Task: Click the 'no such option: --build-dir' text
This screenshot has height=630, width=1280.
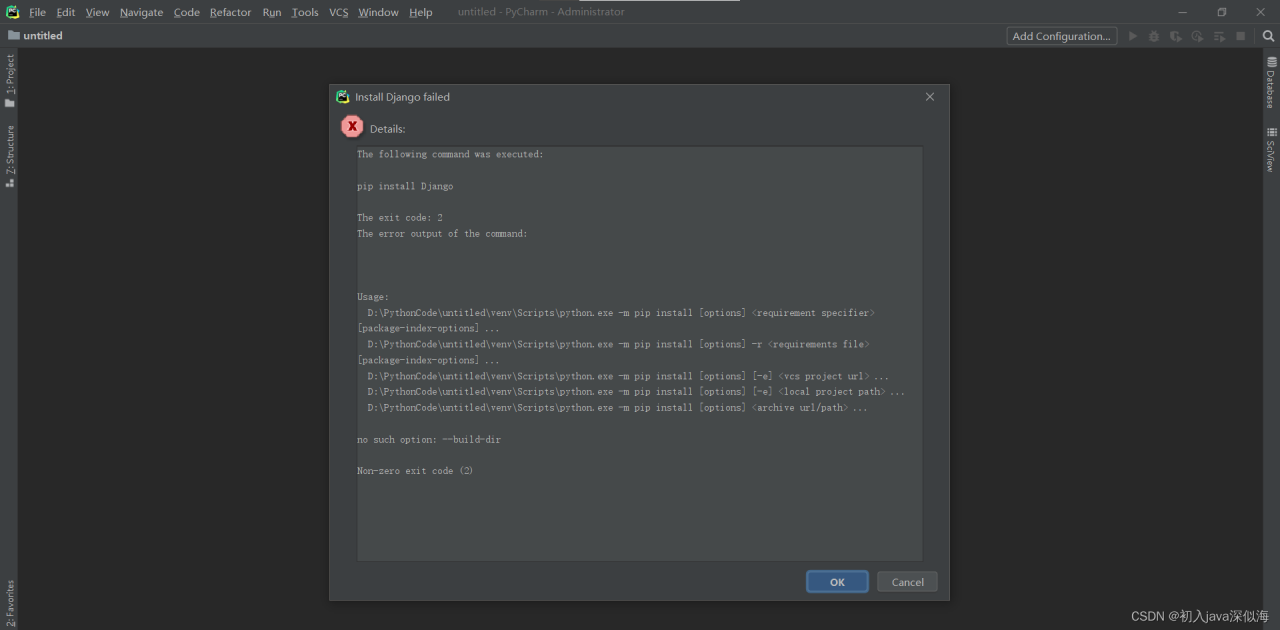Action: pyautogui.click(x=429, y=440)
